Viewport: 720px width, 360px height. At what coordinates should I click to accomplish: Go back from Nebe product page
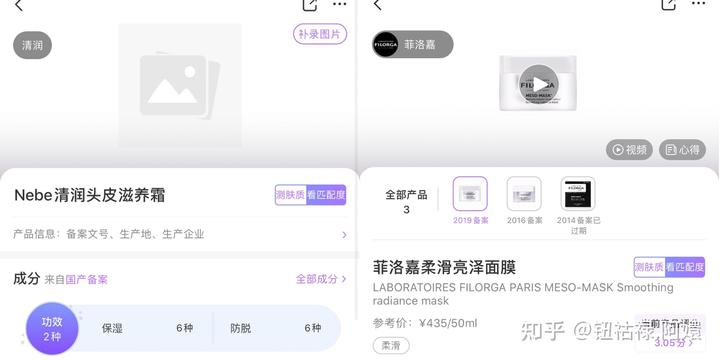coord(18,5)
